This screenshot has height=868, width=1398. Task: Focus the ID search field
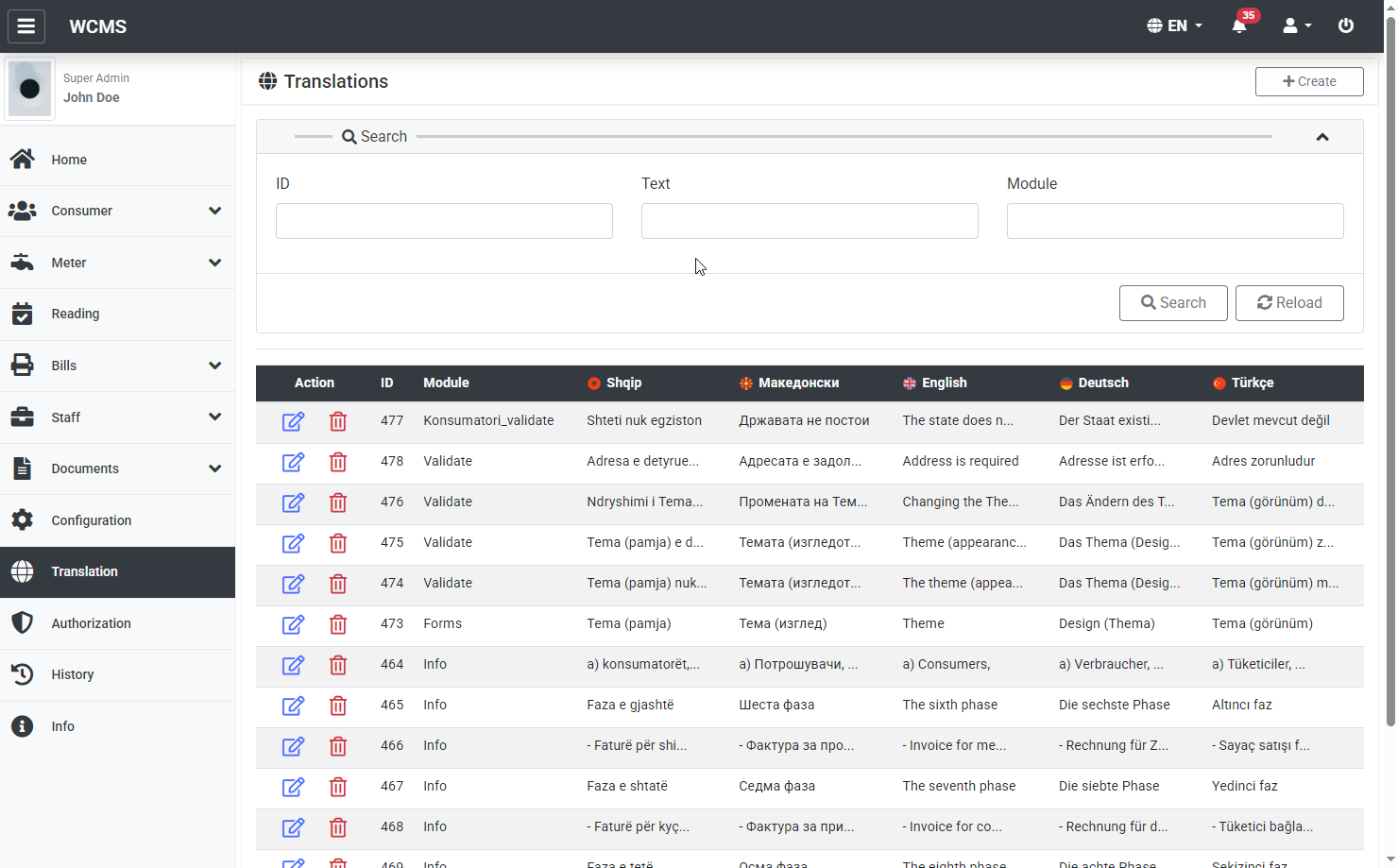coord(444,221)
